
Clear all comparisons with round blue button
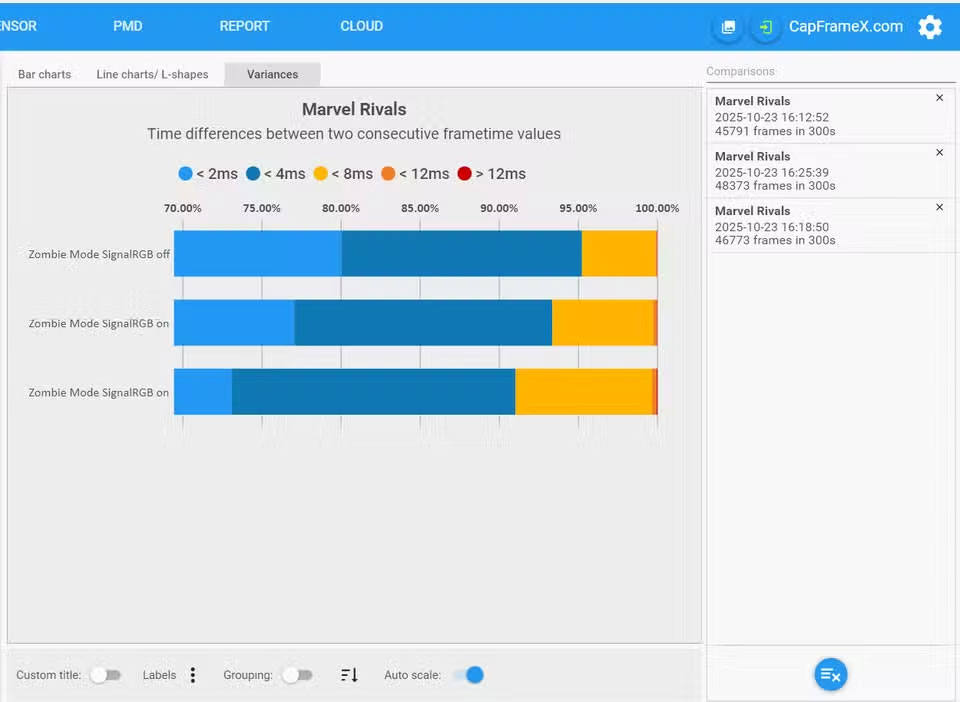(830, 675)
